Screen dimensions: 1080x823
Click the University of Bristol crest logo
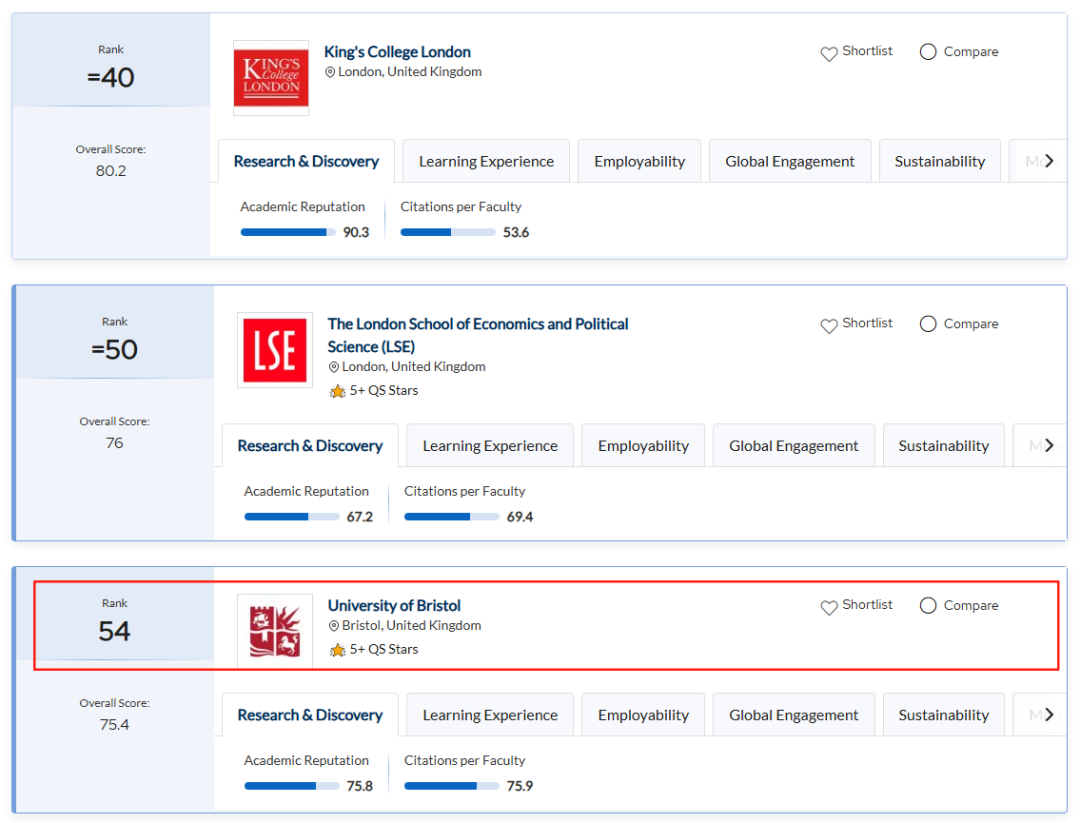click(275, 632)
